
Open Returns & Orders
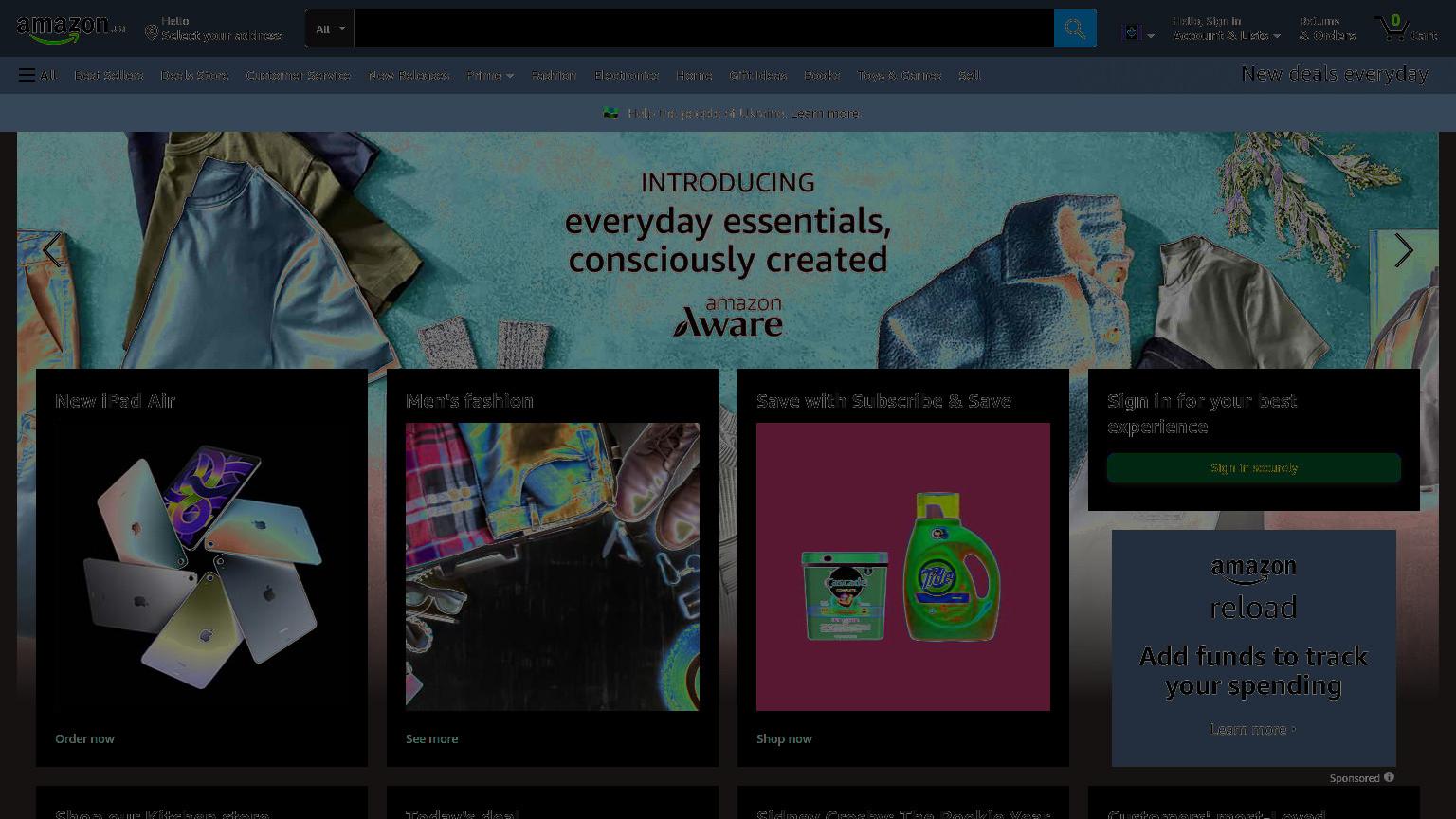[1327, 28]
